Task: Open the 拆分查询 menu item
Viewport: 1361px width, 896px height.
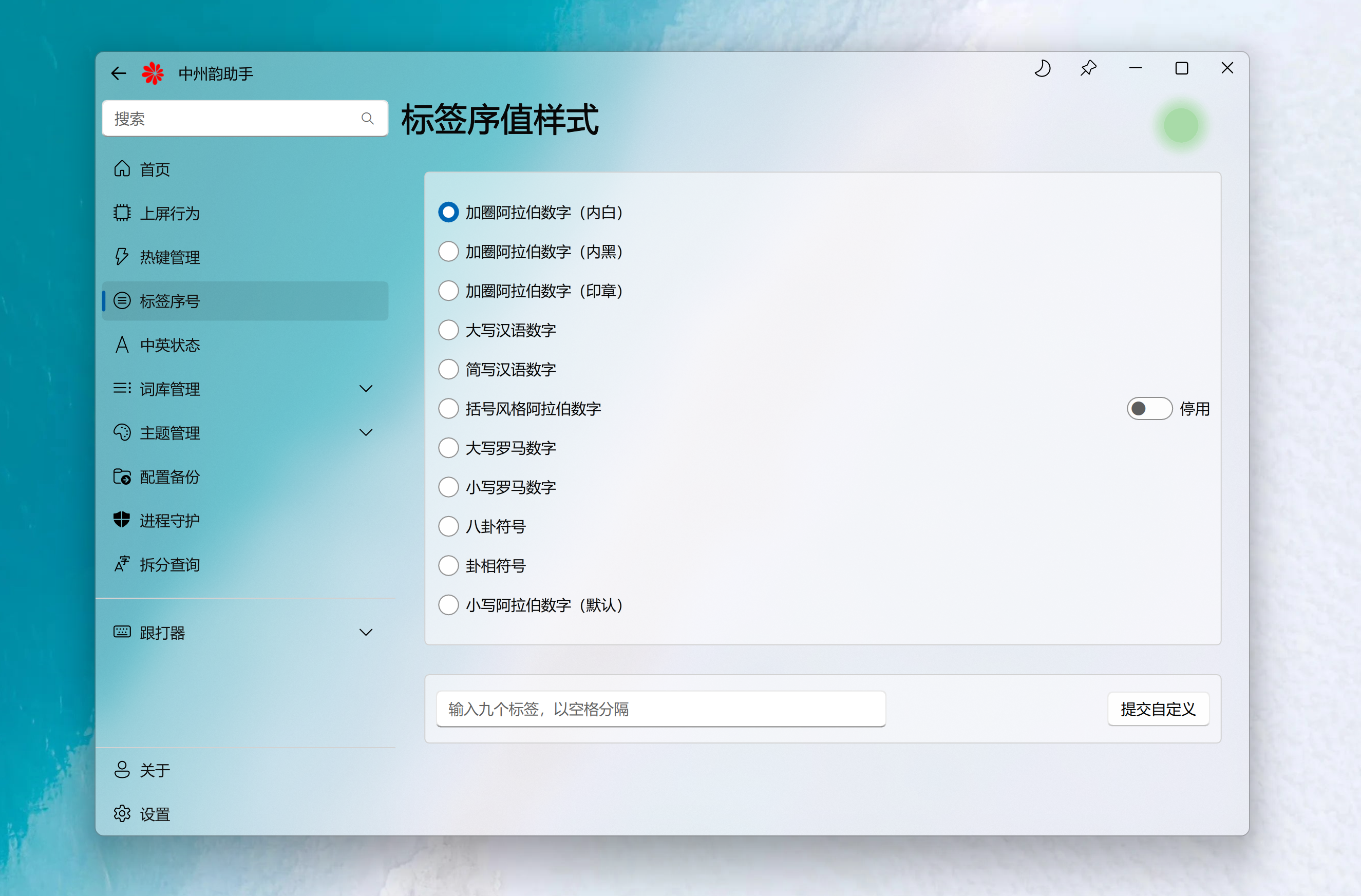Action: click(170, 564)
